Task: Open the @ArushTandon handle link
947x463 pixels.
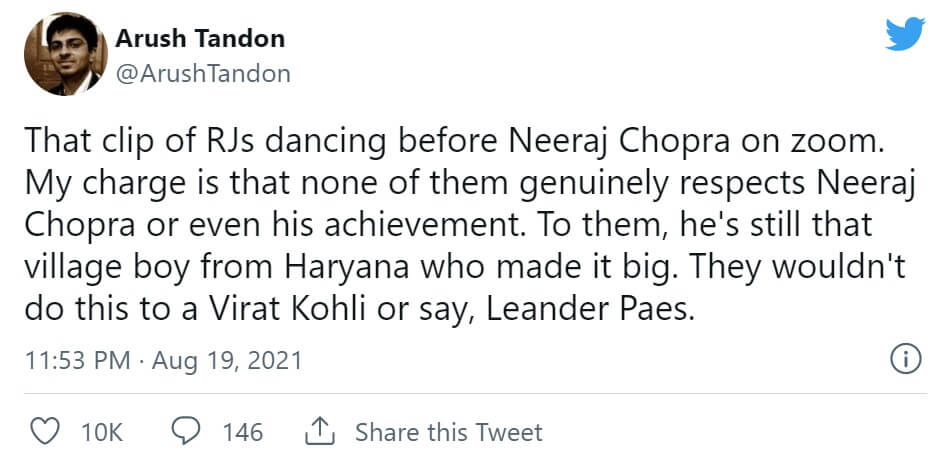Action: coord(203,73)
